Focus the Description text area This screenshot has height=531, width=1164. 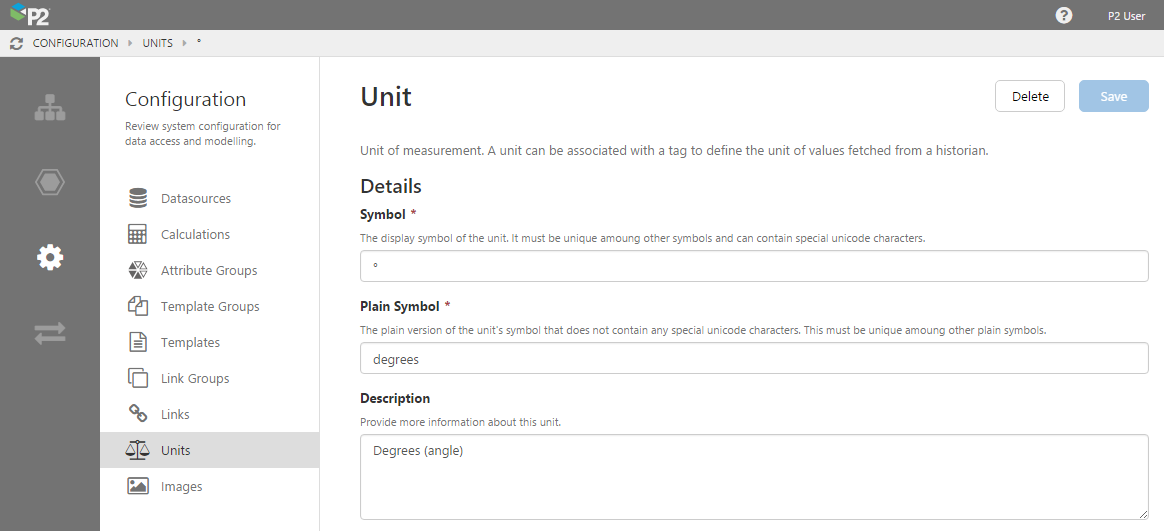753,476
